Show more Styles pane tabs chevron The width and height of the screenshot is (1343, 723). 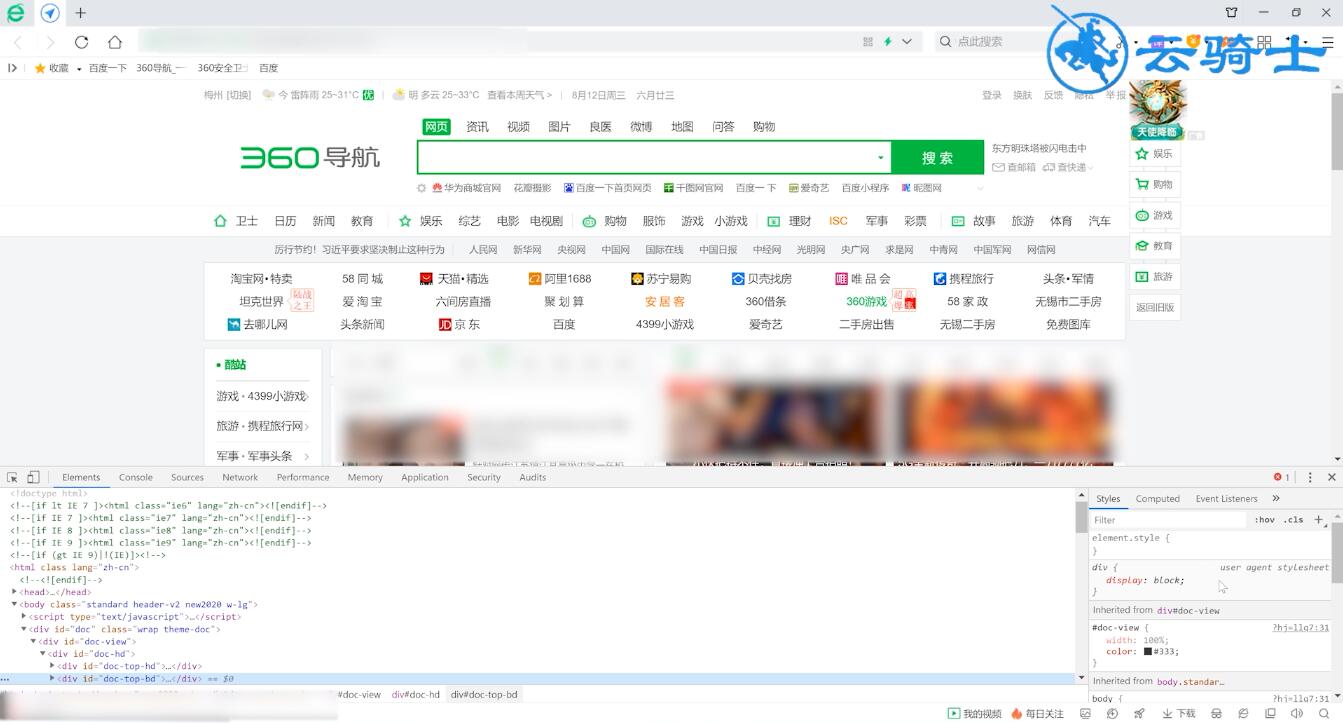(1276, 498)
